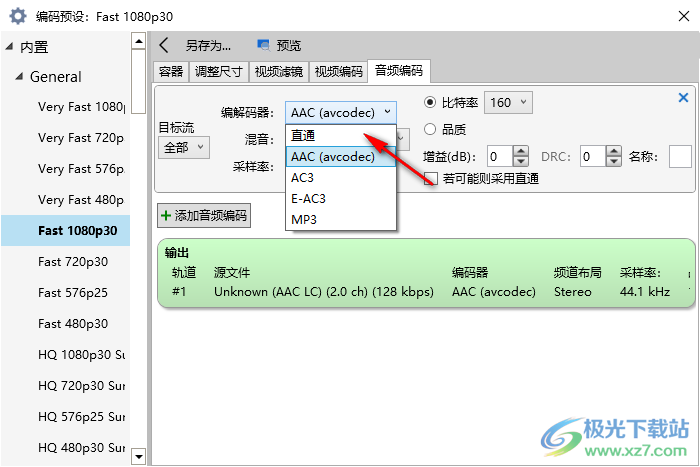Open the 容器 tab
Screen dimensions: 700x467
tap(171, 71)
